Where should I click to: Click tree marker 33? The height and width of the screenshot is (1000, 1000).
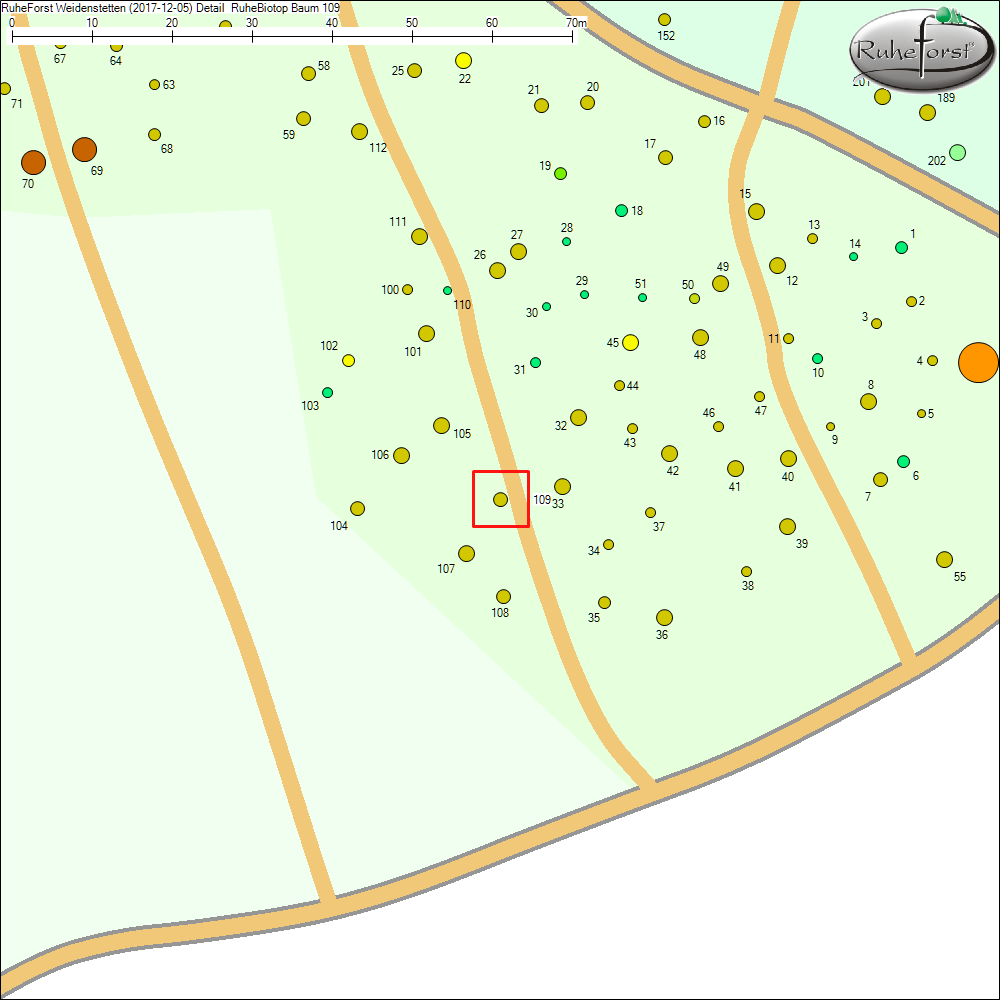point(562,486)
